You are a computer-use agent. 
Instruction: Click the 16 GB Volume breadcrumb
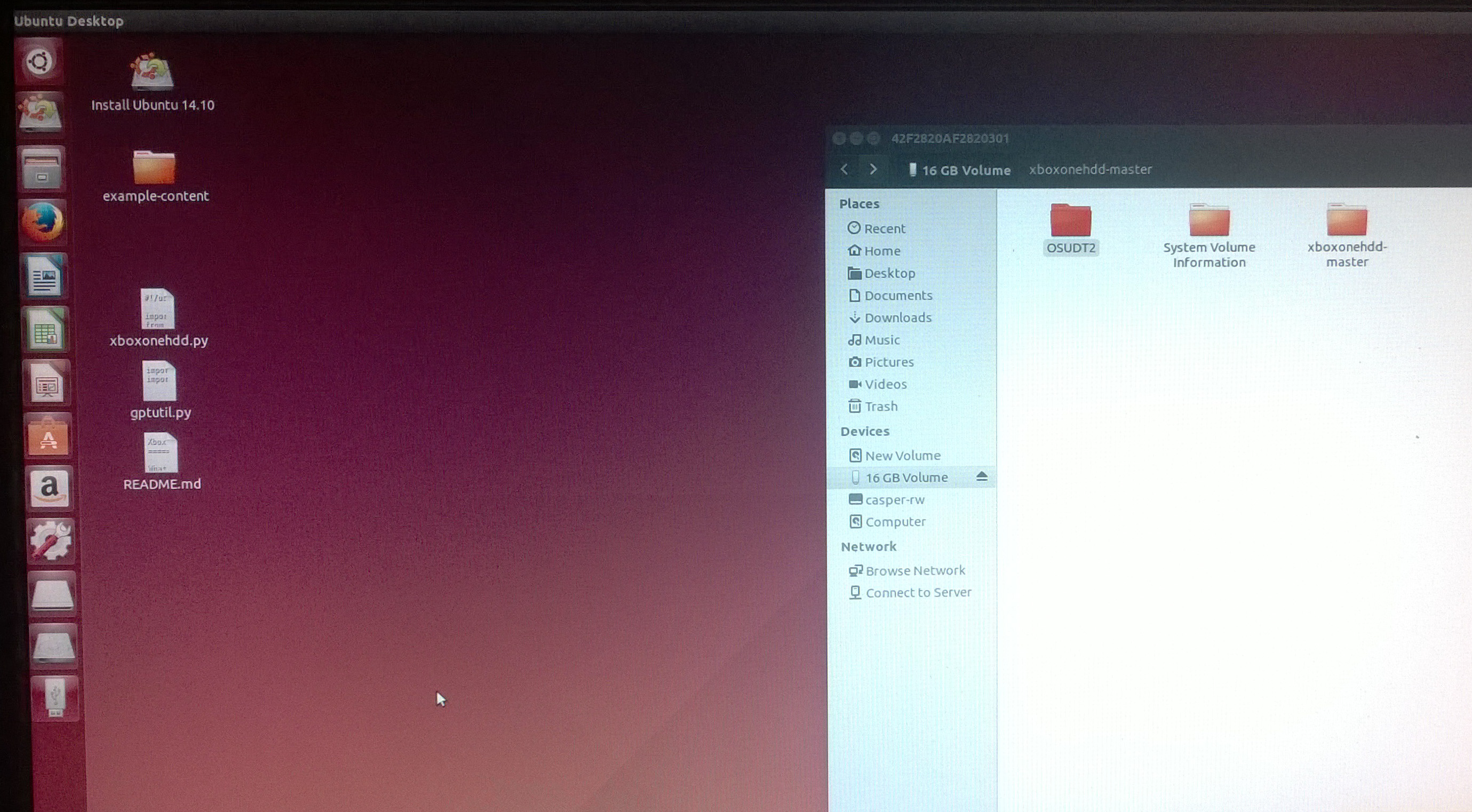(960, 170)
